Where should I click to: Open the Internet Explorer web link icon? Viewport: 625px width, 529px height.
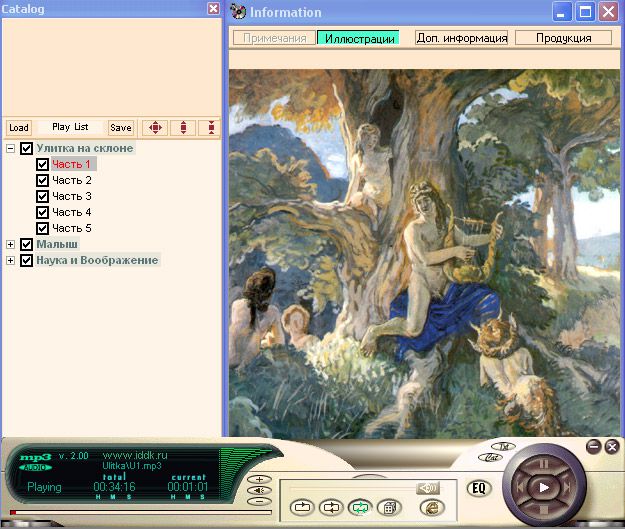coord(430,508)
